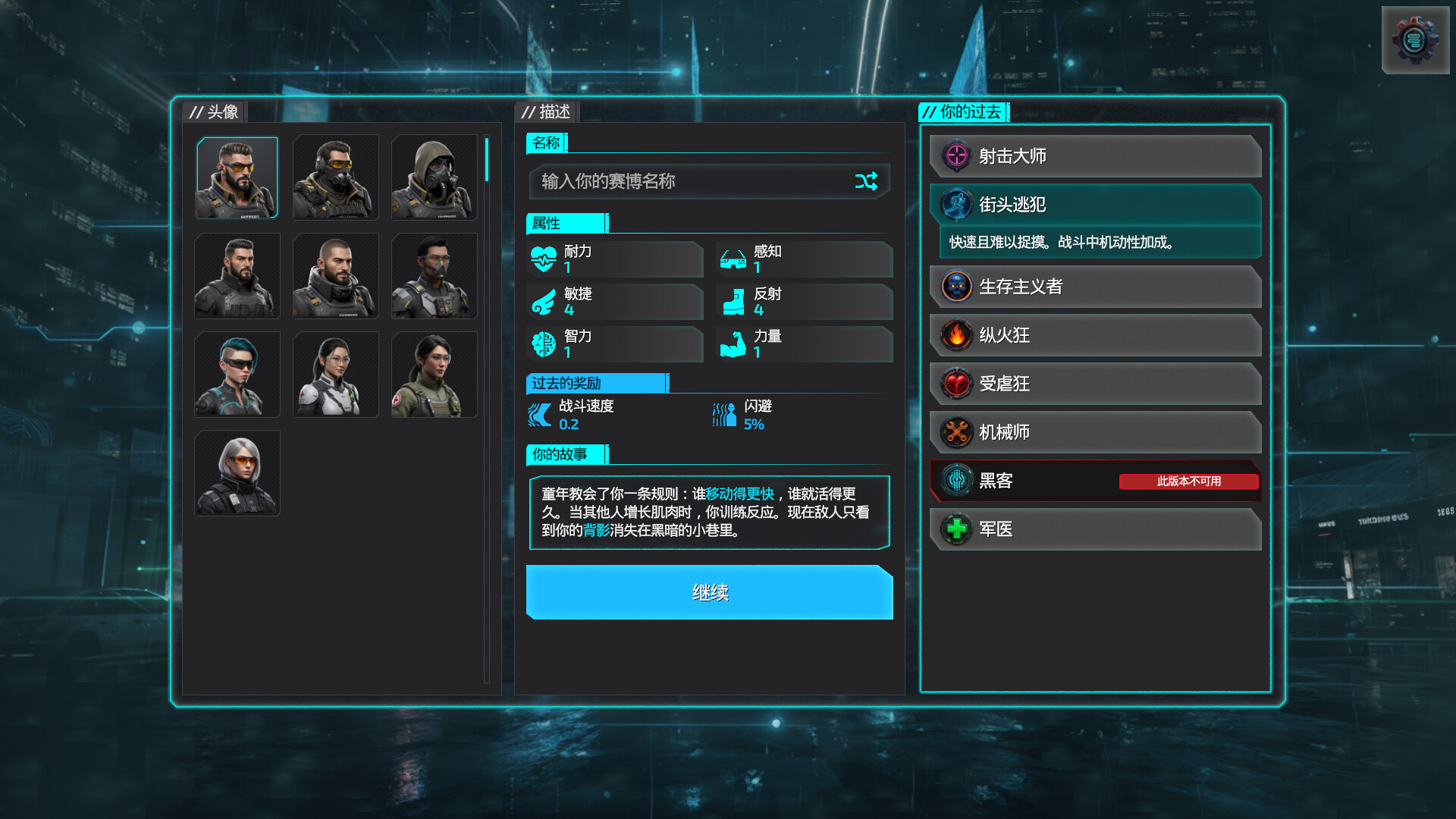This screenshot has width=1456, height=819.
Task: Click the portrait list scrollbar
Action: (487, 409)
